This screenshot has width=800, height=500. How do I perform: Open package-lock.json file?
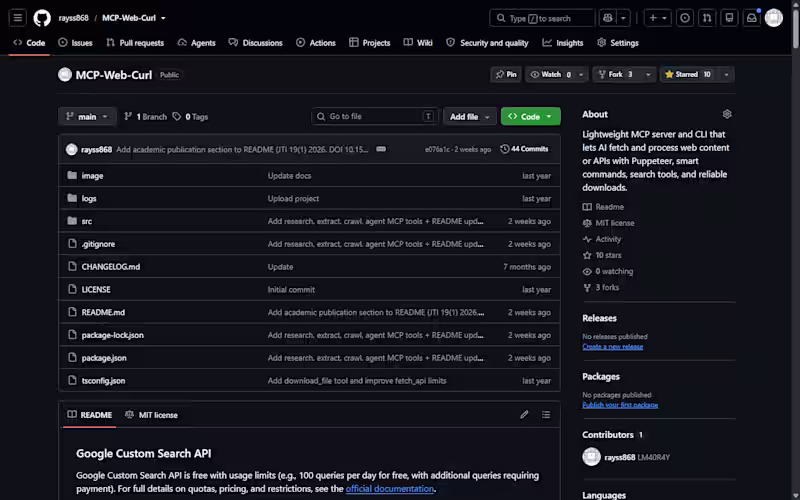(112, 335)
